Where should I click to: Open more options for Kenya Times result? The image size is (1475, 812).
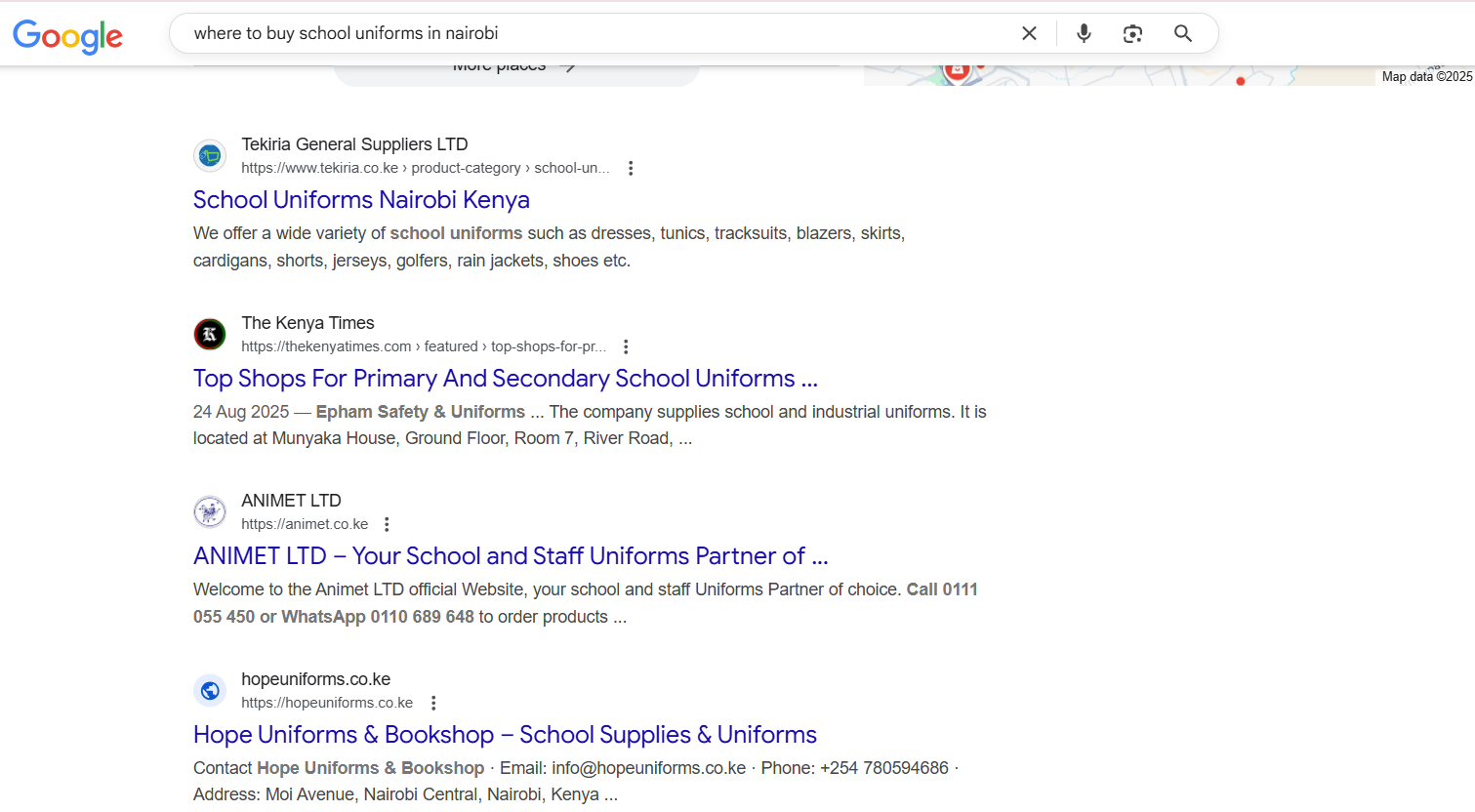[626, 346]
